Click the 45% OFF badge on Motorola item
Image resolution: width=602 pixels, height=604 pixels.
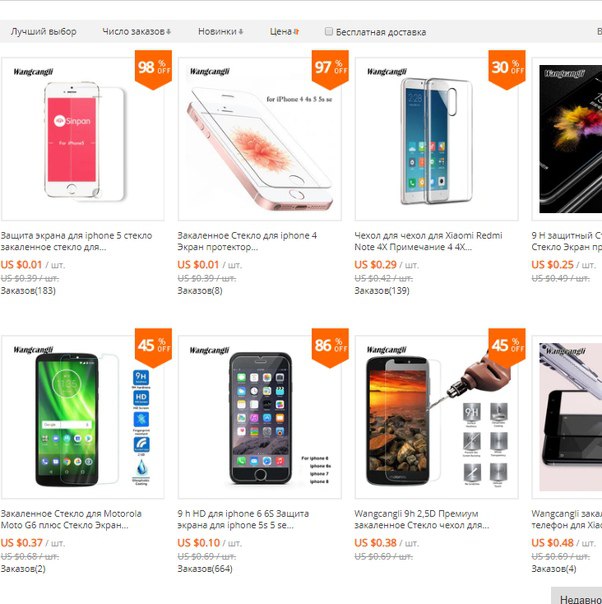pos(153,347)
